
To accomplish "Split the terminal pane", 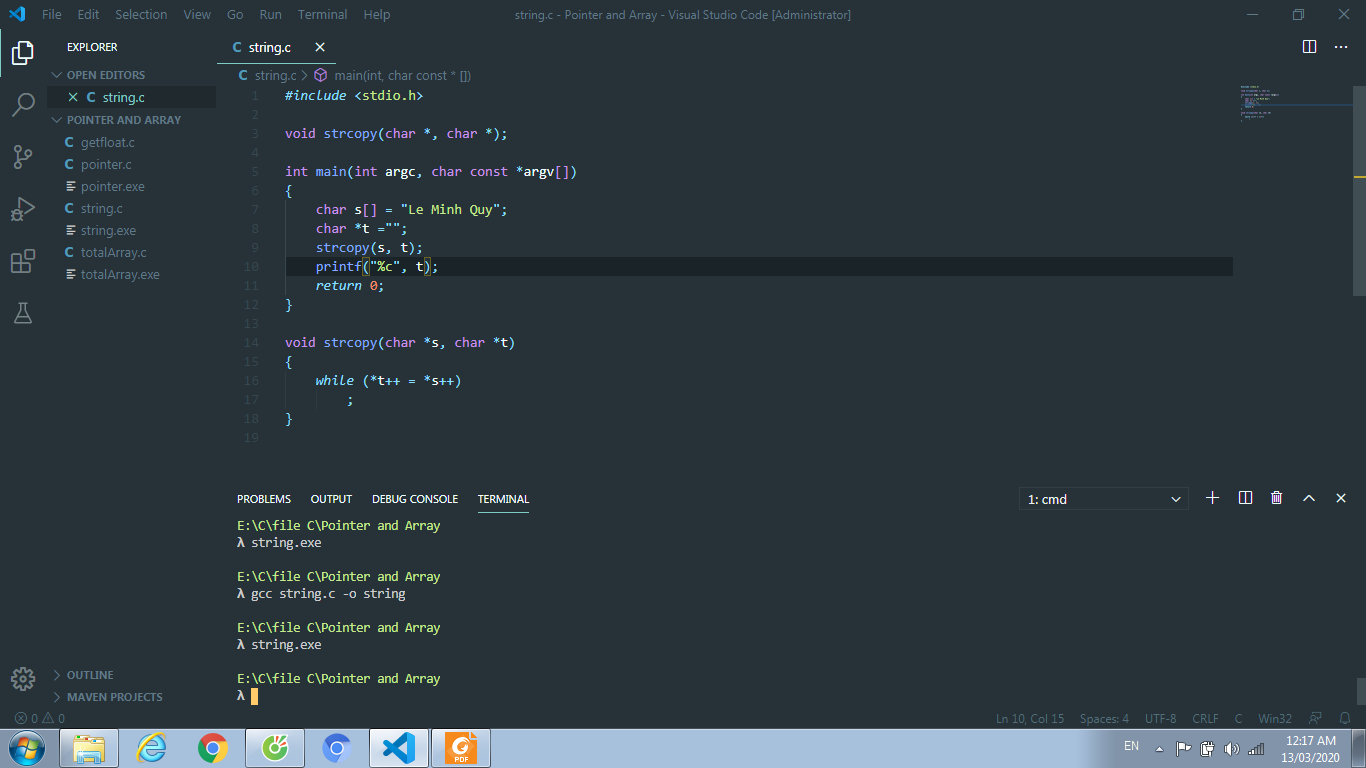I will tap(1245, 498).
